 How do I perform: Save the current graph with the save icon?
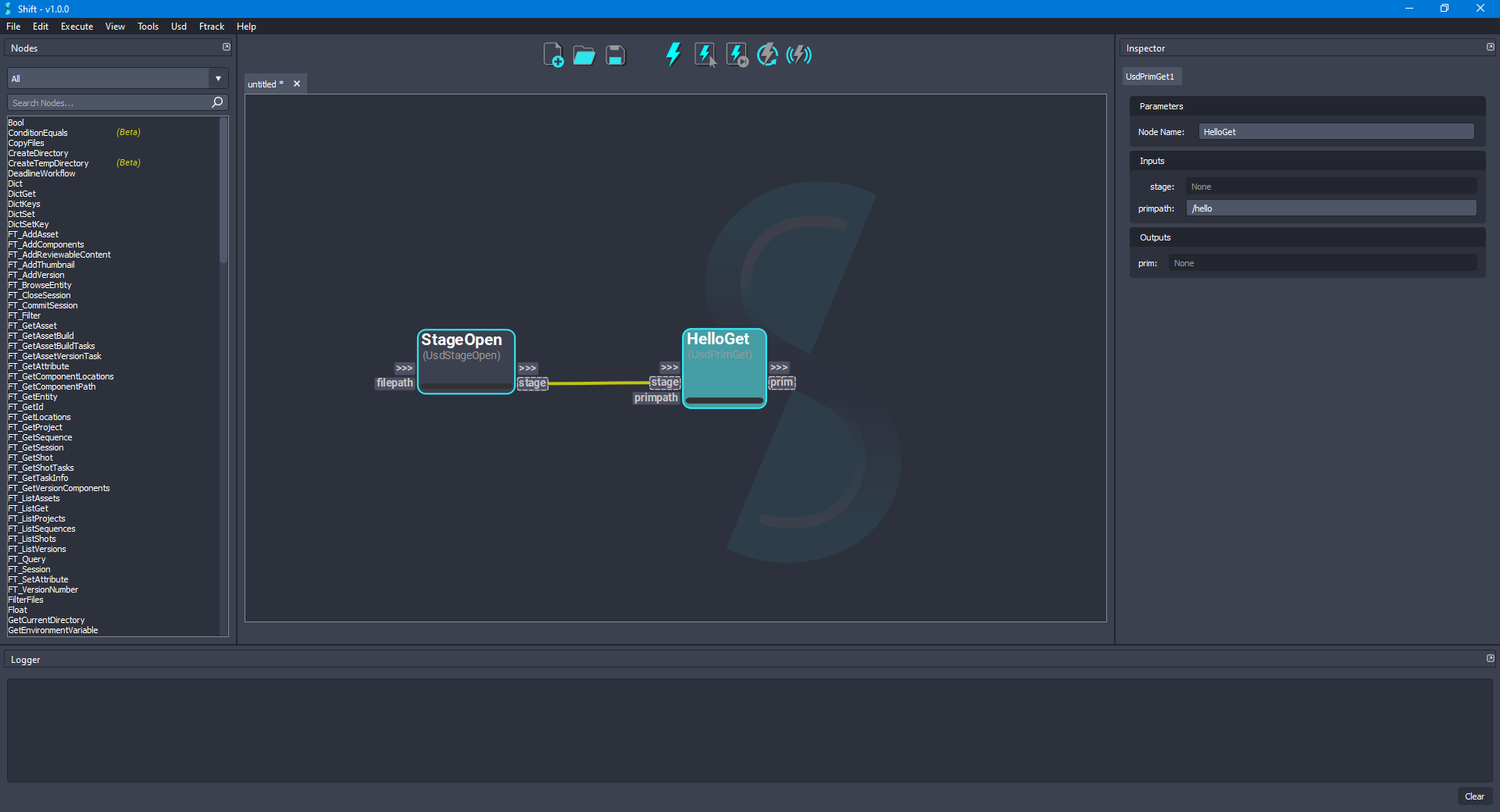point(615,55)
